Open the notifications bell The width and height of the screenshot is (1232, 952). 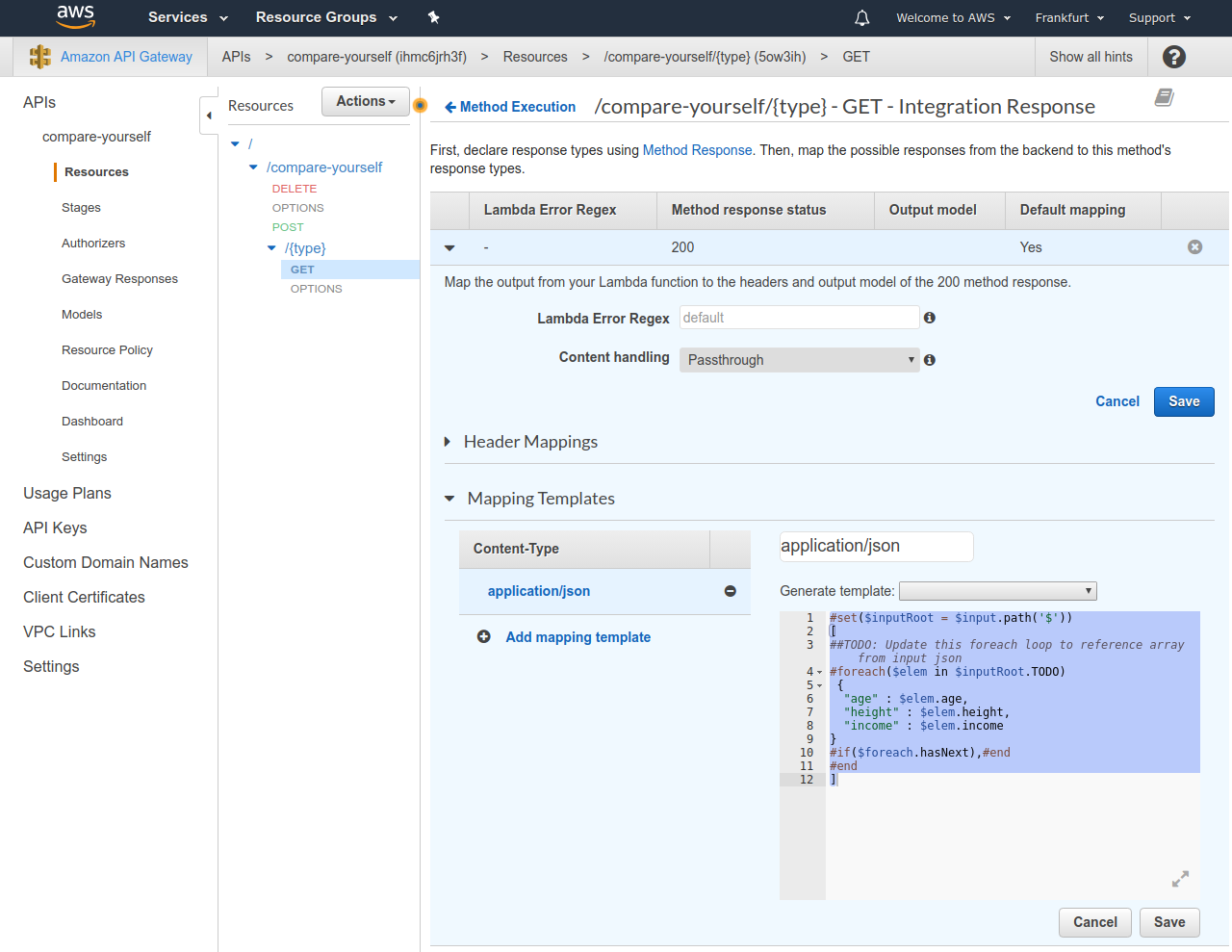tap(862, 17)
